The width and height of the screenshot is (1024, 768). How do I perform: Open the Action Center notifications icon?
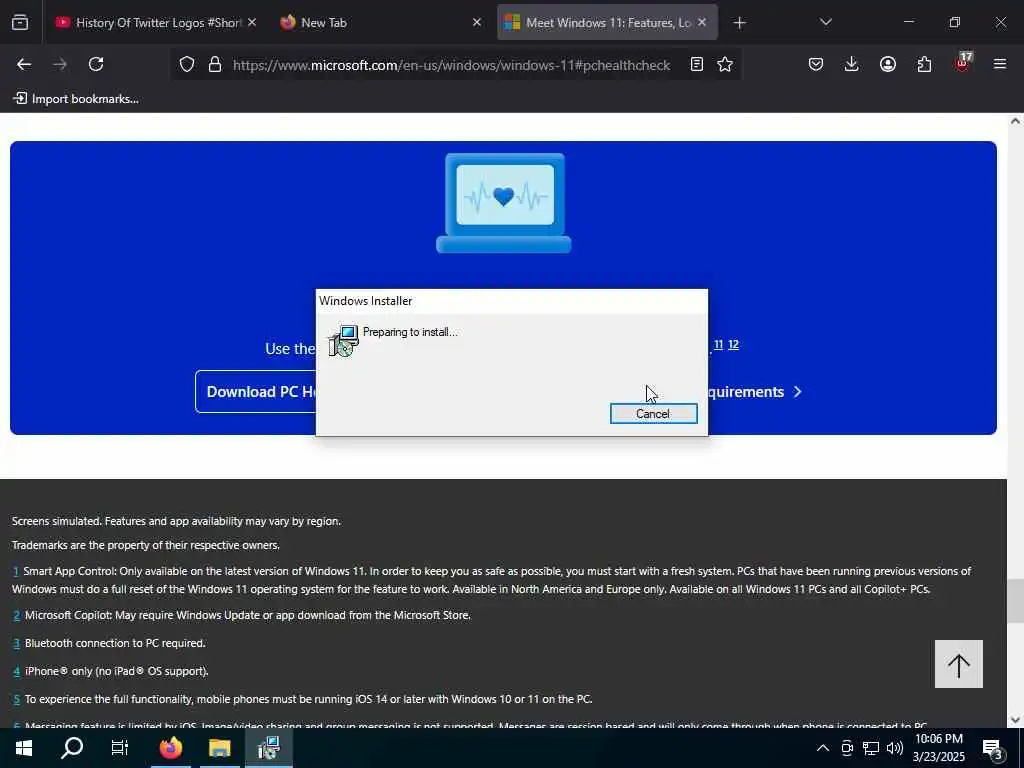coord(993,748)
